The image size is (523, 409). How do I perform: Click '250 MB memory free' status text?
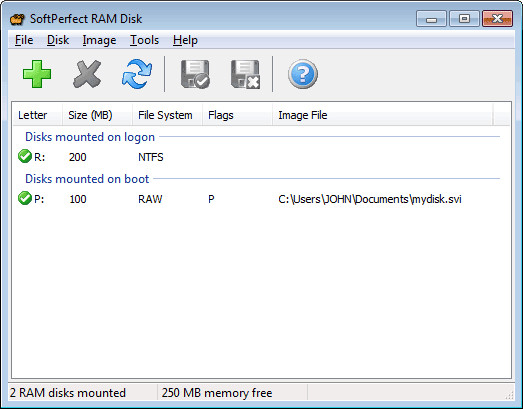coord(217,393)
